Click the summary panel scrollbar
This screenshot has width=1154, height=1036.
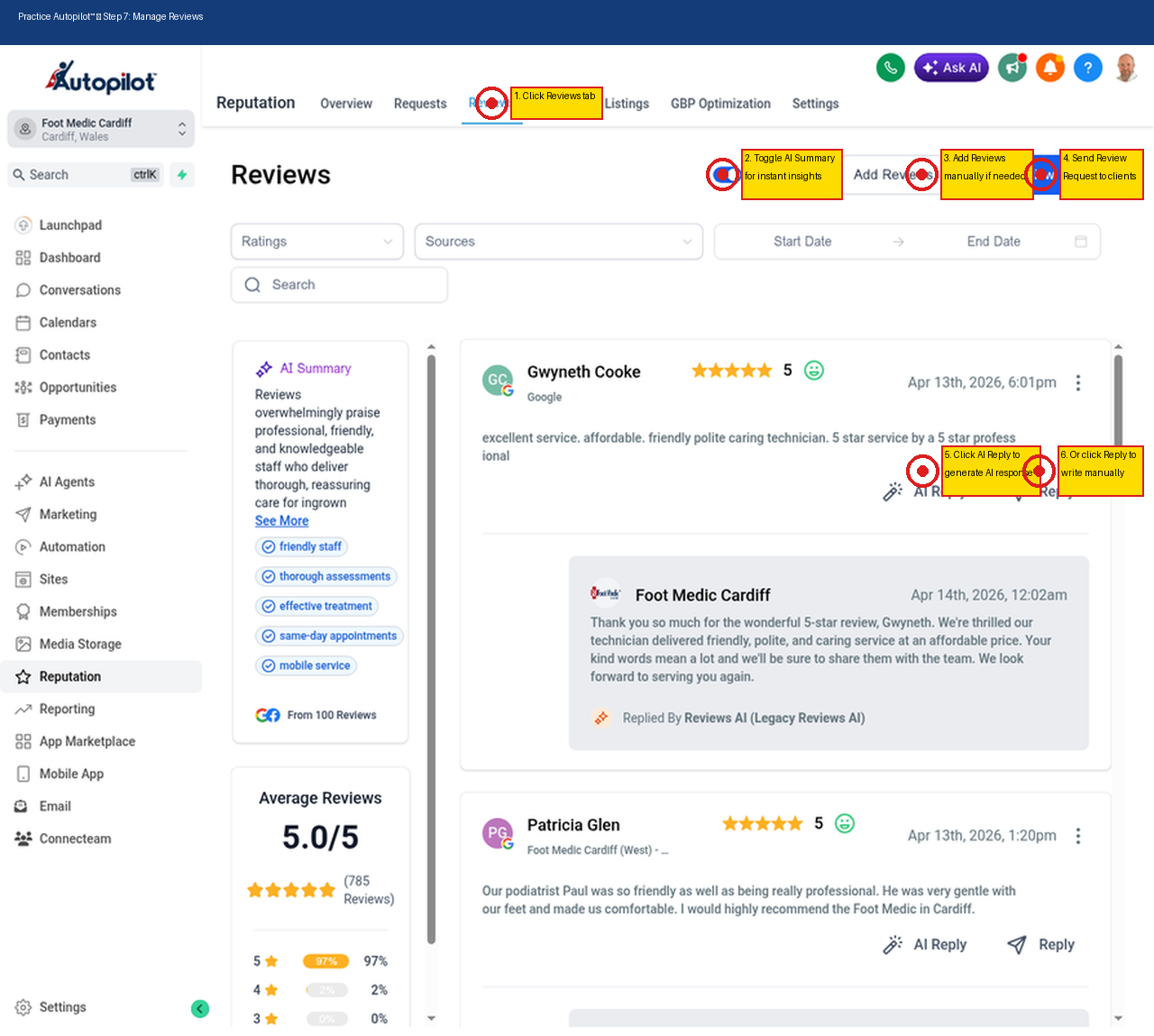tap(431, 649)
